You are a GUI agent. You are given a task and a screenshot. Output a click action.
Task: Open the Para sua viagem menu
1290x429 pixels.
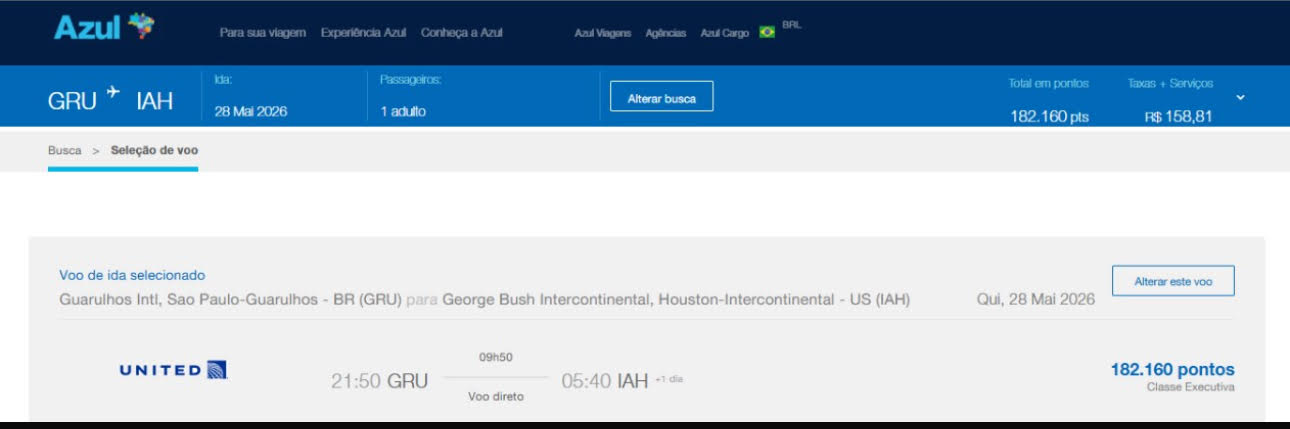pyautogui.click(x=262, y=33)
